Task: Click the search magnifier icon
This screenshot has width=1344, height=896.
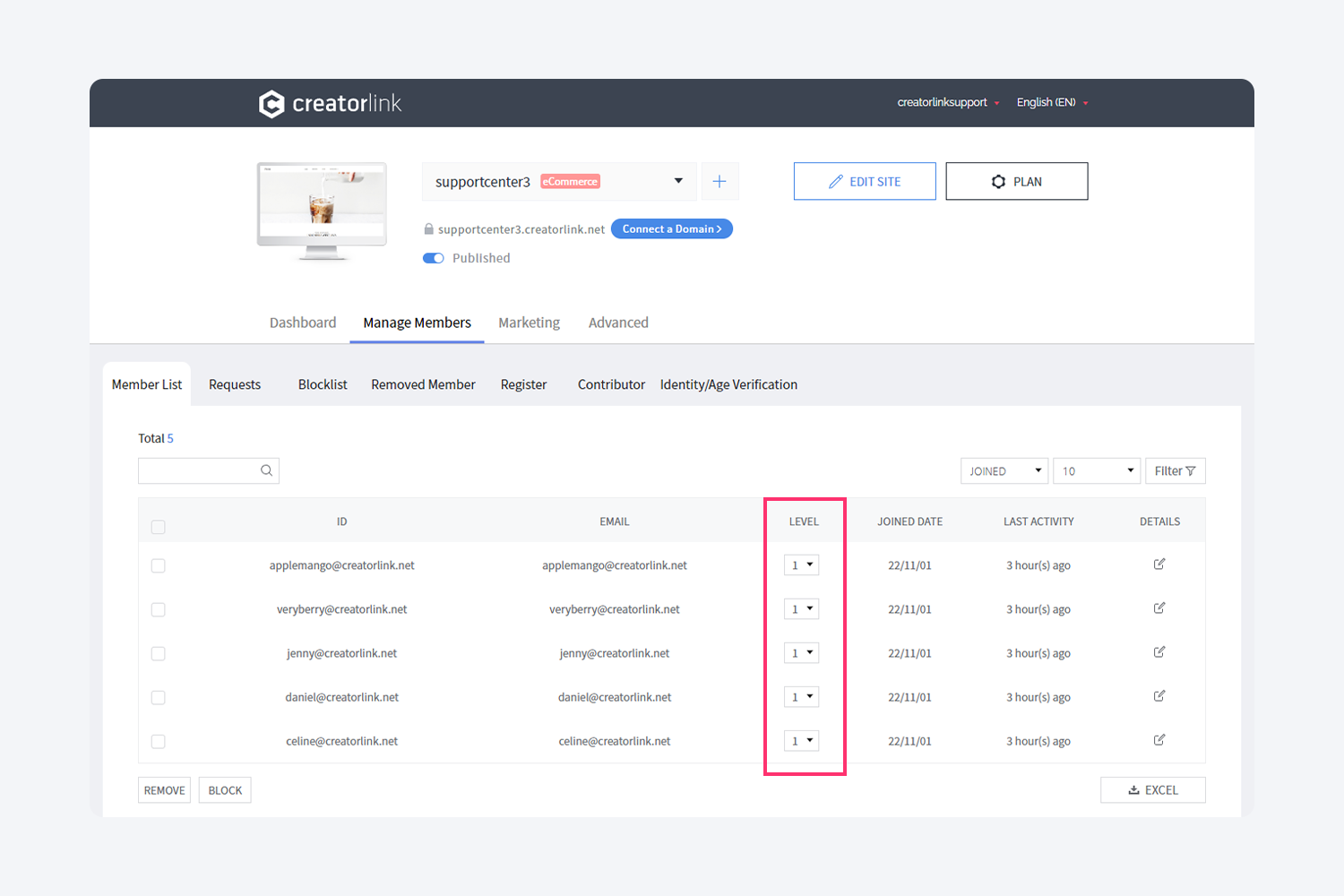Action: pos(266,470)
